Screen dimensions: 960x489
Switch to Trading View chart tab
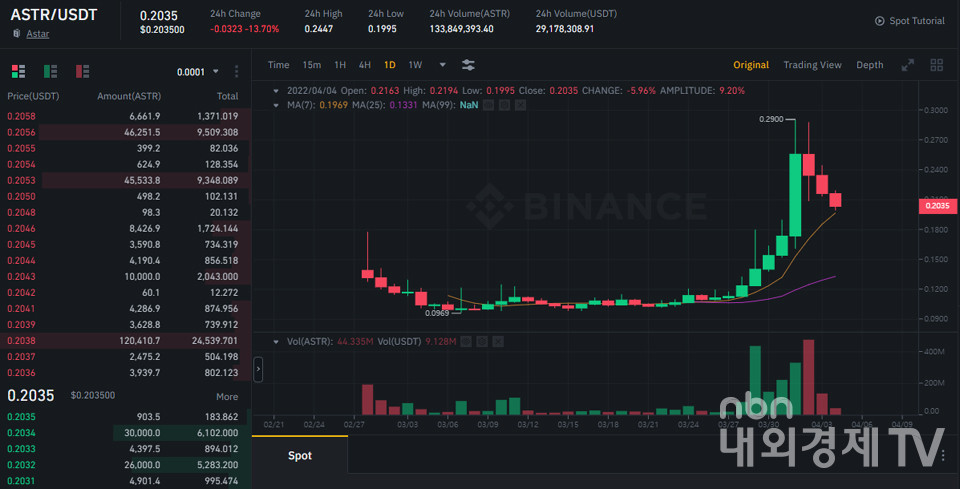812,65
